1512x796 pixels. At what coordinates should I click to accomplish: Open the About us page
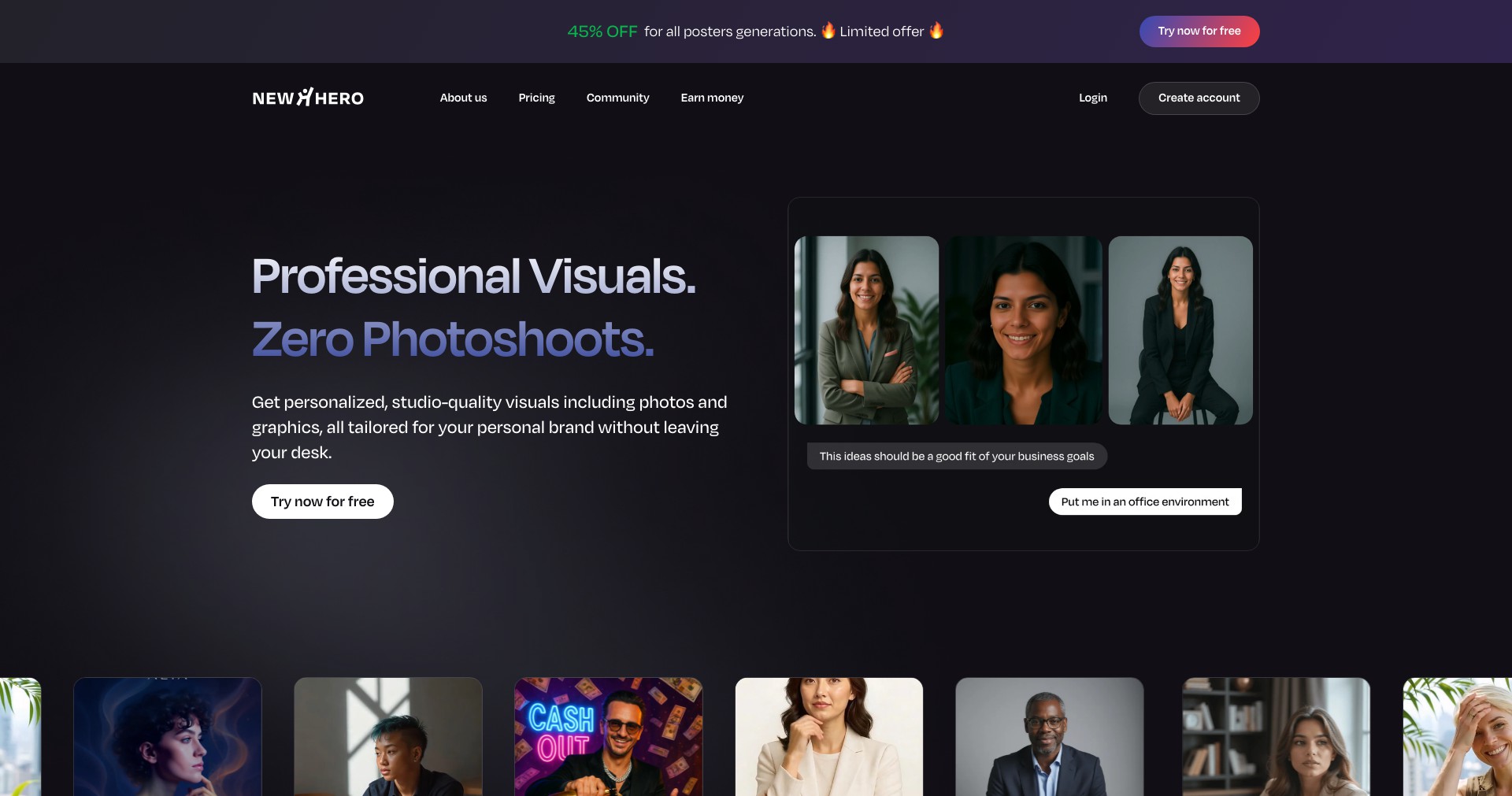pyautogui.click(x=463, y=98)
